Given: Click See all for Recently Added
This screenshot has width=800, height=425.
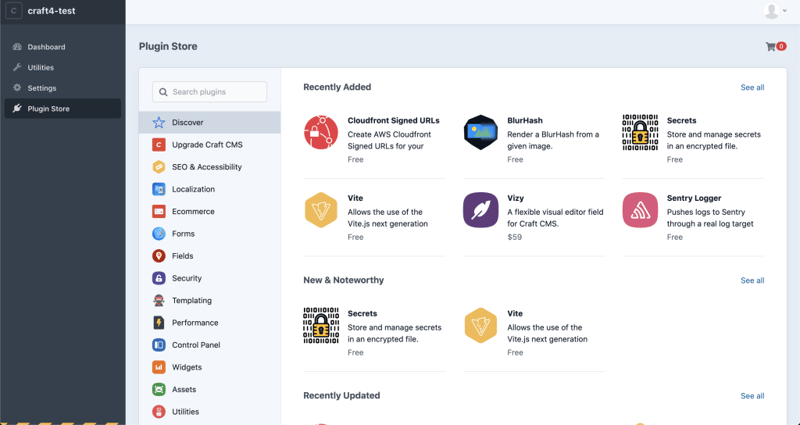Looking at the screenshot, I should coord(752,88).
